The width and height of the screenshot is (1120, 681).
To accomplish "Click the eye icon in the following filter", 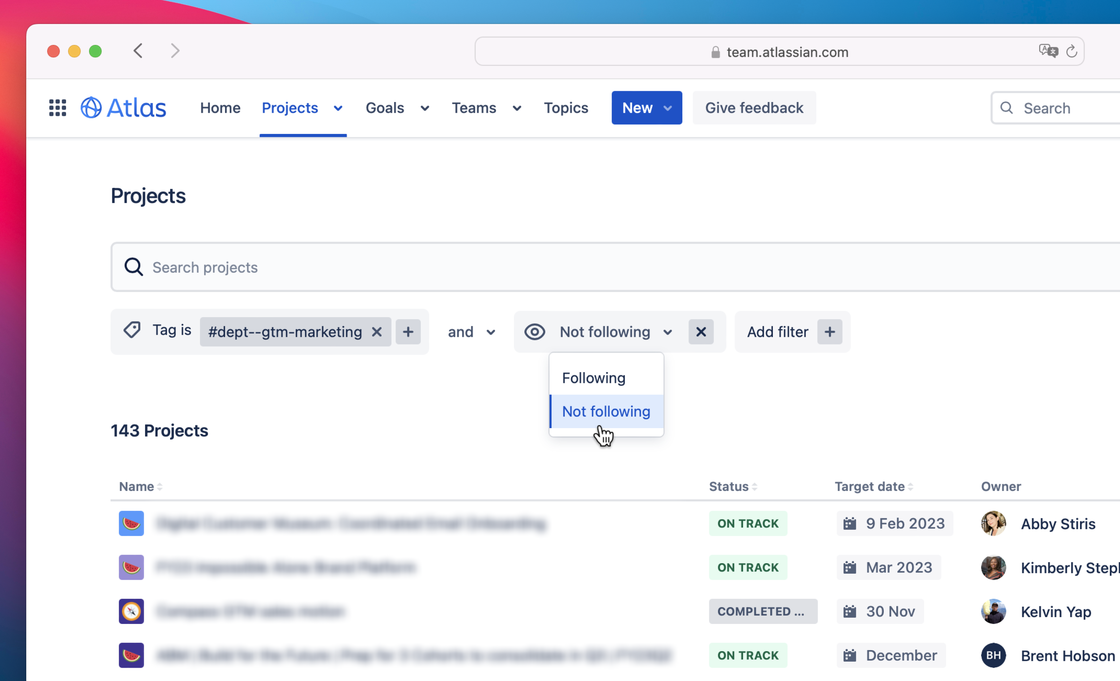I will [x=535, y=331].
